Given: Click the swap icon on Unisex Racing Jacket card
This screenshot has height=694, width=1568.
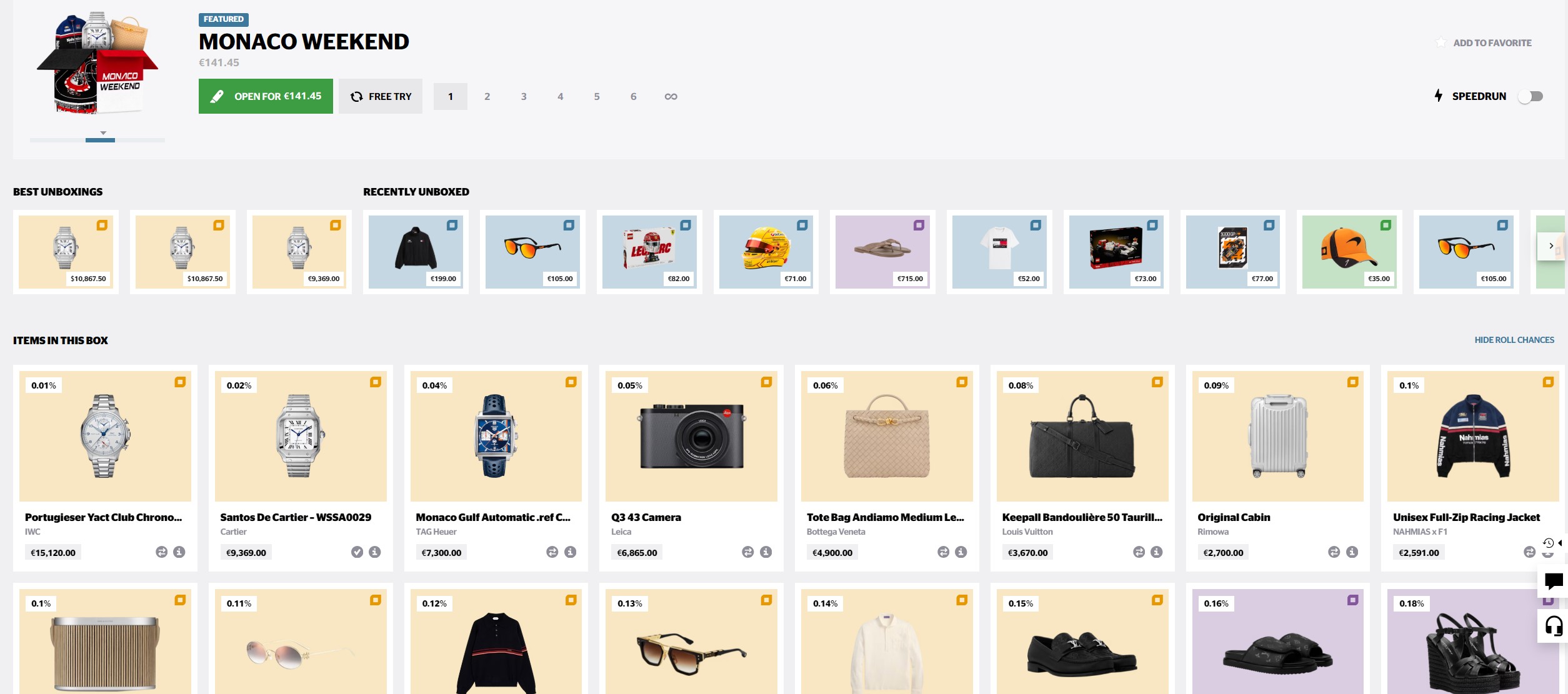Looking at the screenshot, I should click(1529, 552).
